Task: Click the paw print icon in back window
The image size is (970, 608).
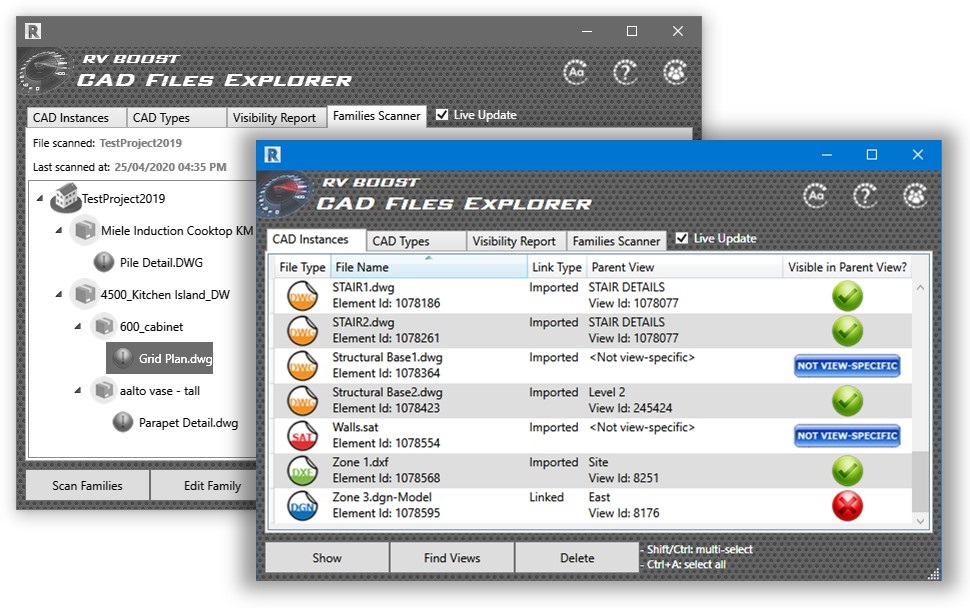Action: 675,72
